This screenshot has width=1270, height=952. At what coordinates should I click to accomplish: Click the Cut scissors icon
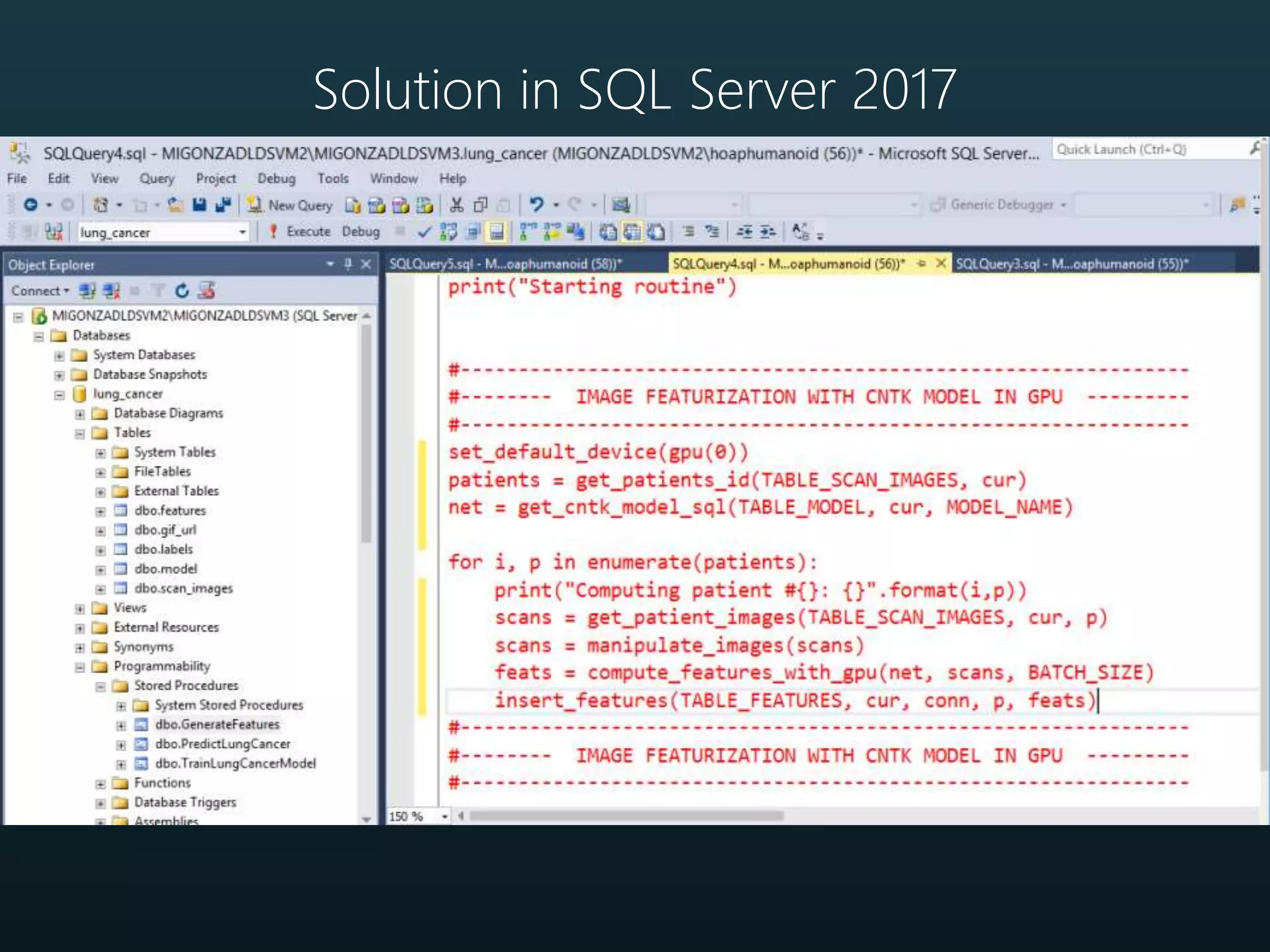[x=456, y=205]
